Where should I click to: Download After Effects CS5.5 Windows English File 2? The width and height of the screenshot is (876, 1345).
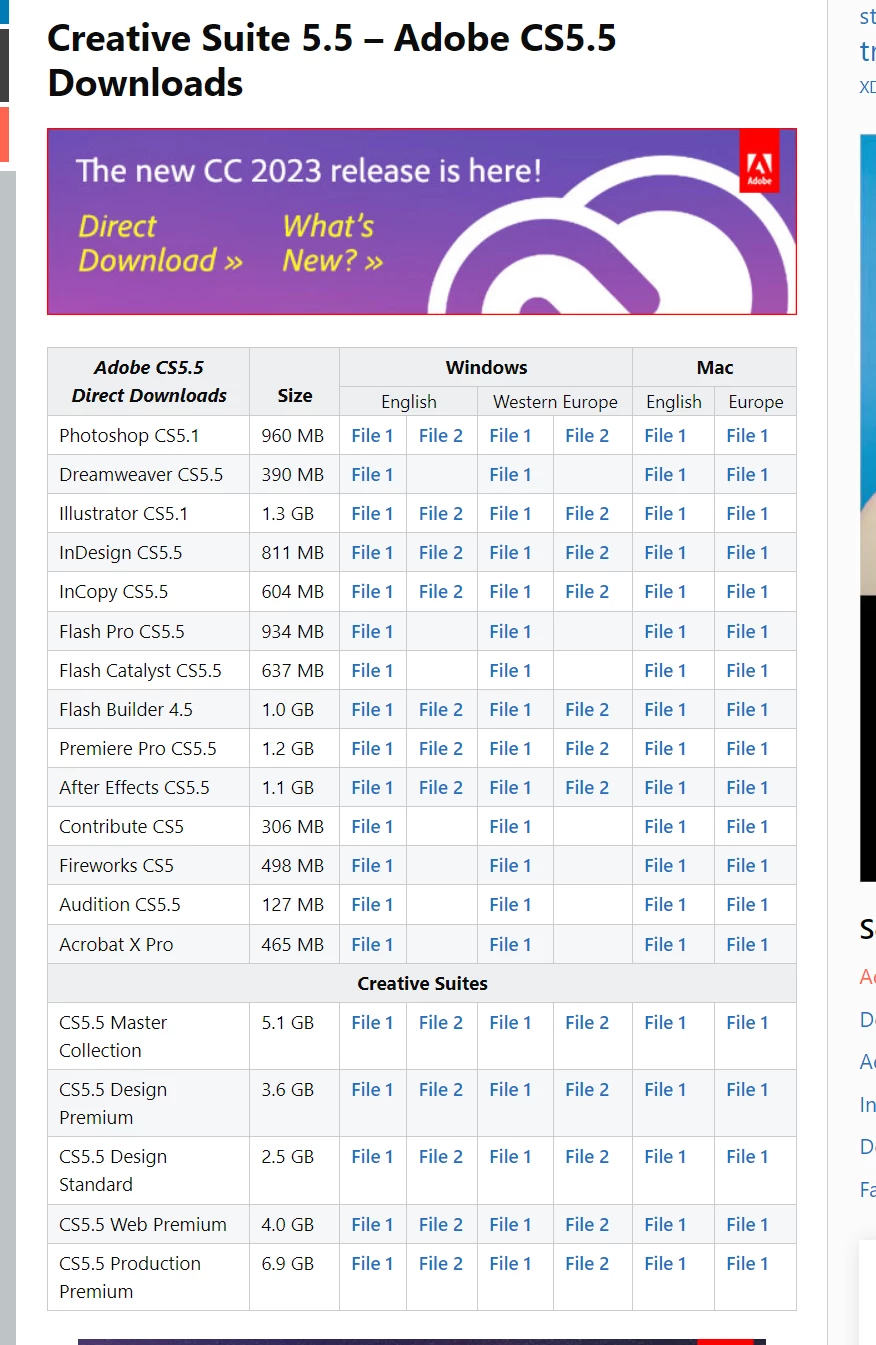(x=441, y=787)
